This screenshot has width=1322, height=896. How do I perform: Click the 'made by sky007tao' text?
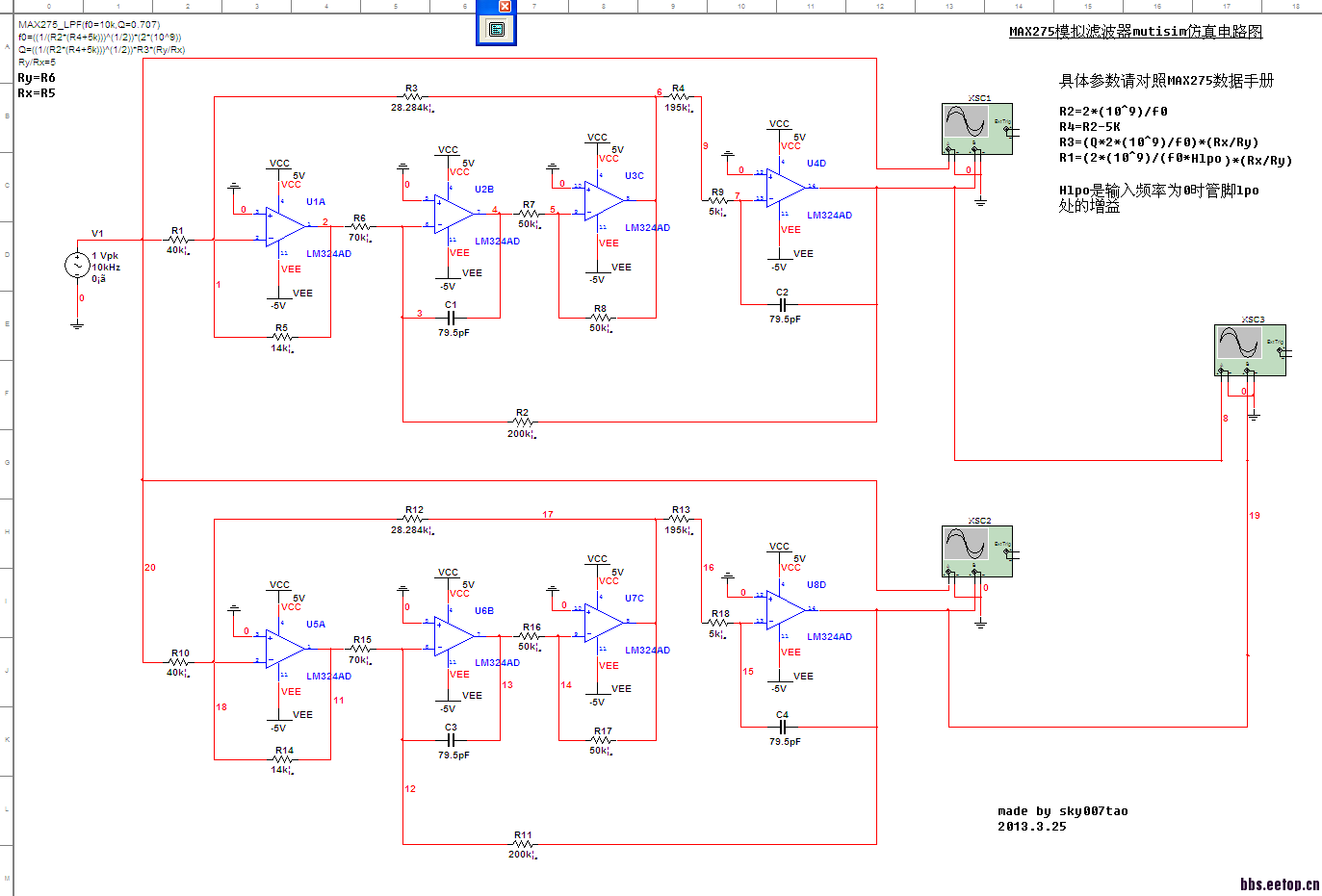[1063, 811]
